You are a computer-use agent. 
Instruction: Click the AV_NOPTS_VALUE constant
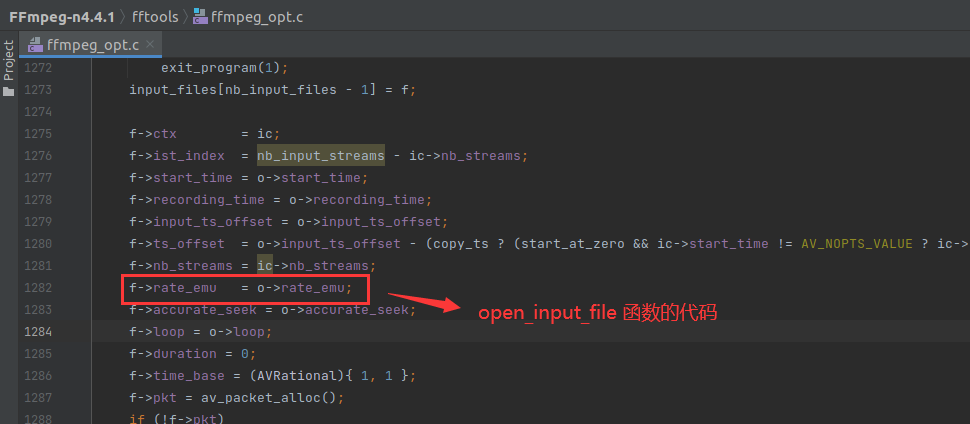click(850, 244)
